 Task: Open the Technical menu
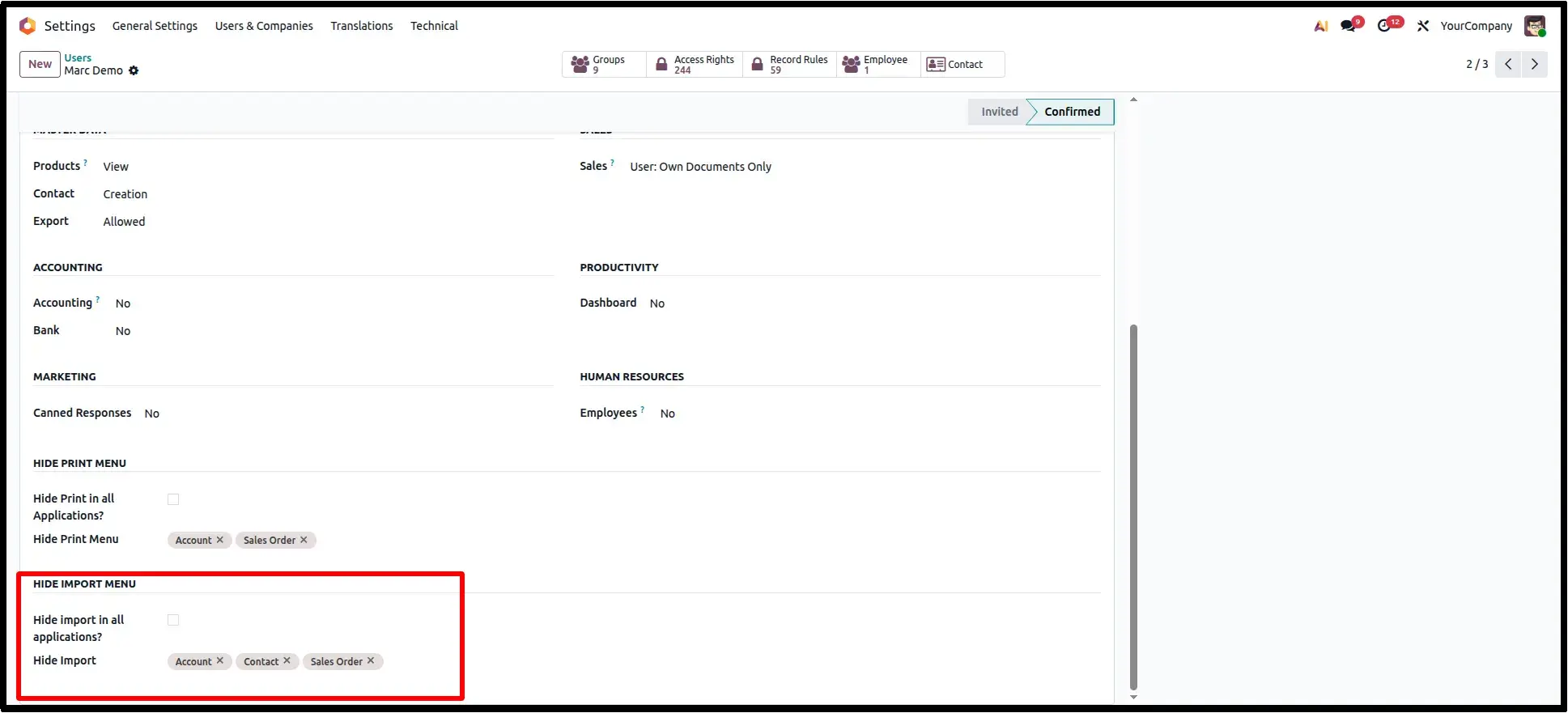click(x=434, y=26)
